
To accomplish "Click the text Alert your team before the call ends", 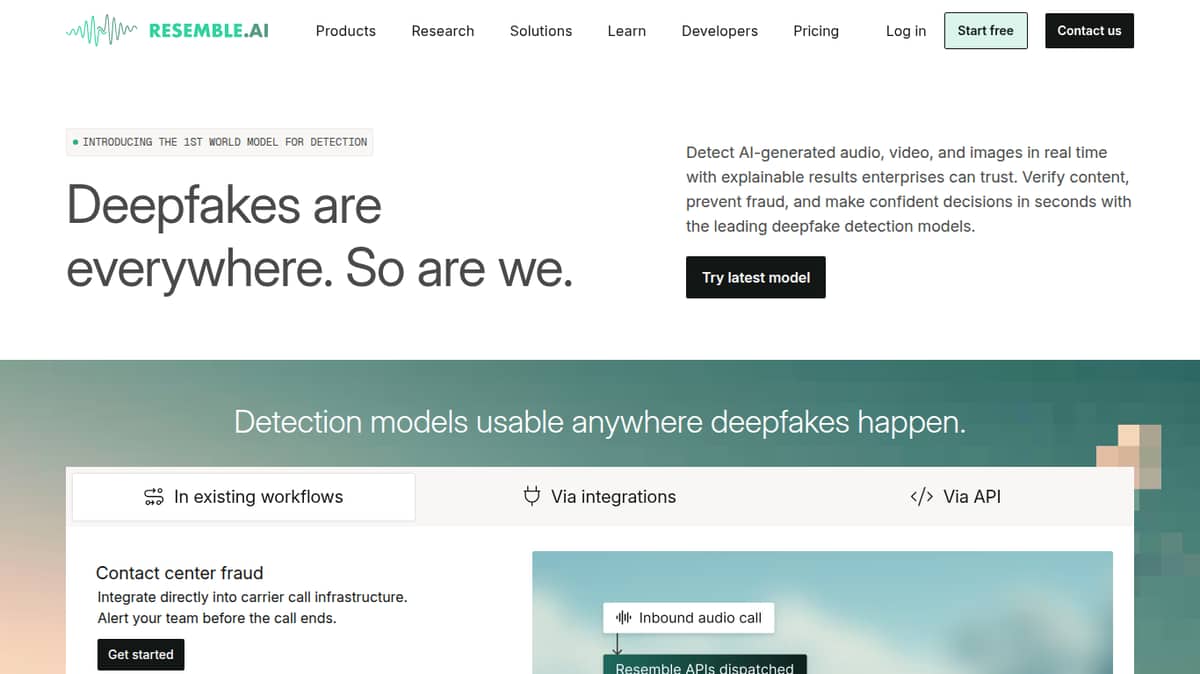I will [x=217, y=618].
